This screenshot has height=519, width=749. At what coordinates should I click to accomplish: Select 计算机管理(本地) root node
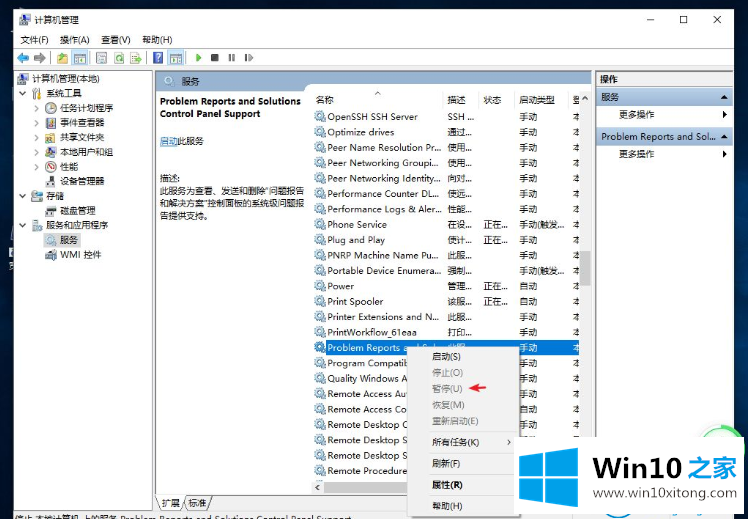point(66,78)
